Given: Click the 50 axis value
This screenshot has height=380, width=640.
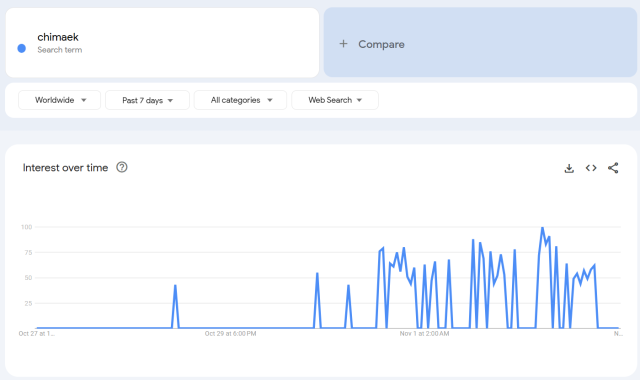Looking at the screenshot, I should coord(28,278).
